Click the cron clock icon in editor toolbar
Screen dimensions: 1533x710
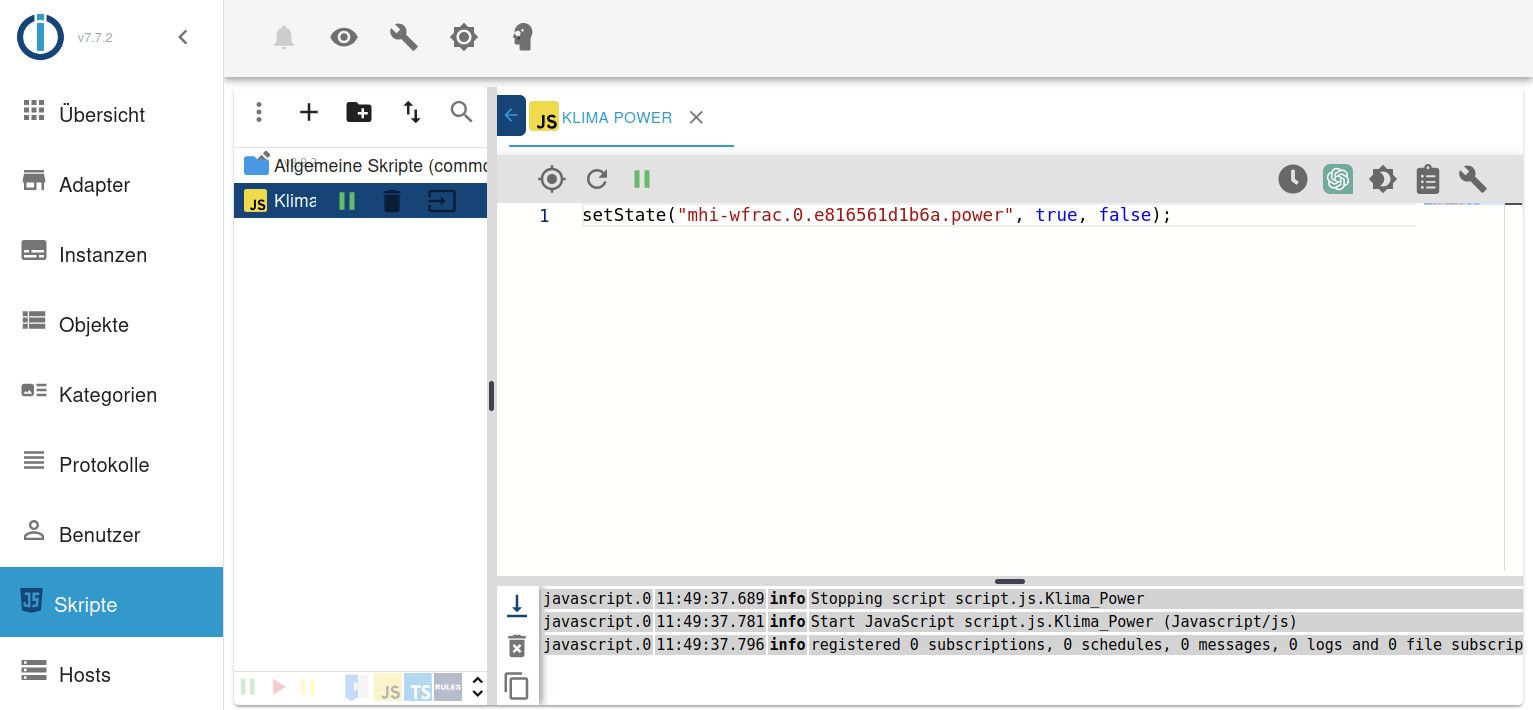[1292, 179]
